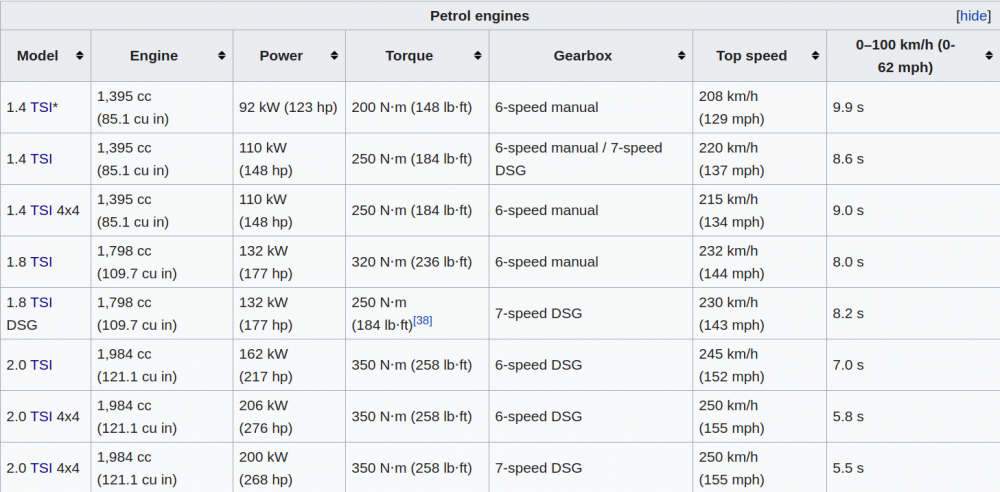The height and width of the screenshot is (492, 1000).
Task: Open TSI link in 220 km/h 1.4 TSI row
Action: (41, 159)
